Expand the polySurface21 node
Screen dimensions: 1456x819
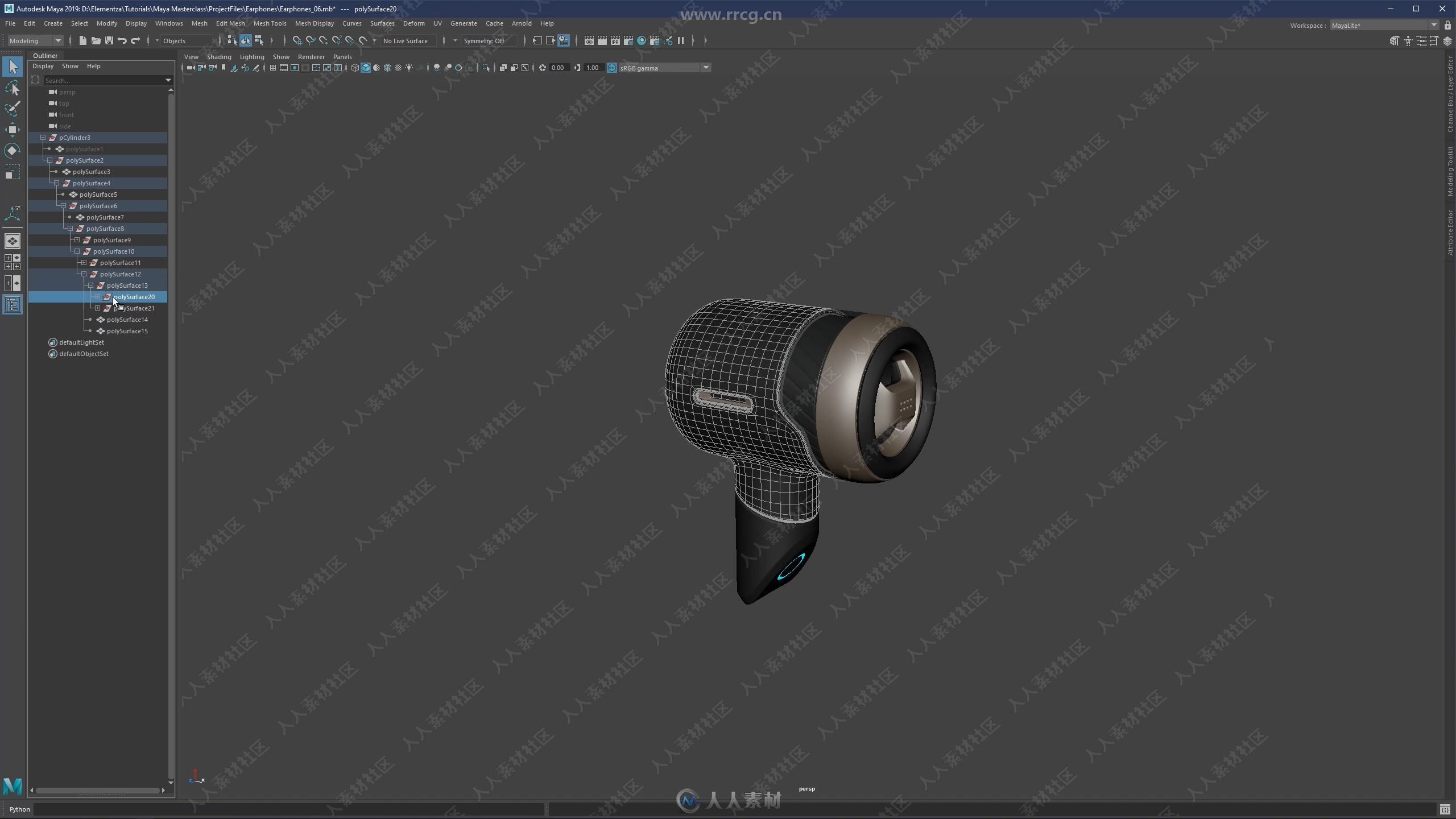[x=97, y=308]
